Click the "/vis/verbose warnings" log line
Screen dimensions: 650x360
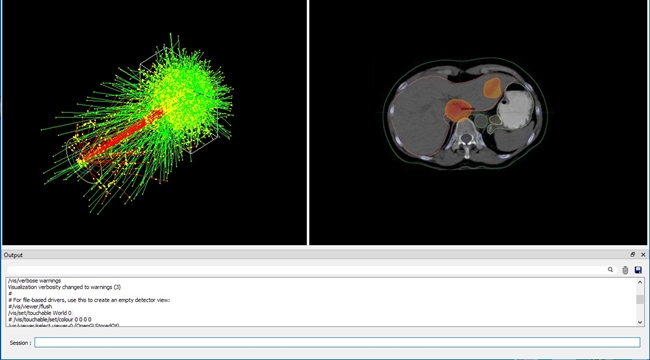click(x=34, y=281)
